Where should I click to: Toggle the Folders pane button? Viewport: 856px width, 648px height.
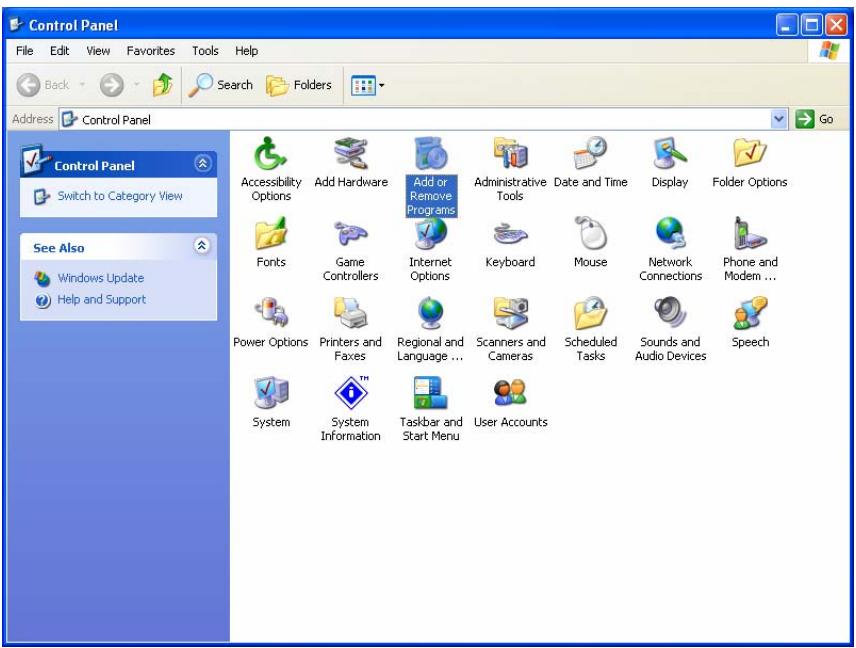click(299, 85)
